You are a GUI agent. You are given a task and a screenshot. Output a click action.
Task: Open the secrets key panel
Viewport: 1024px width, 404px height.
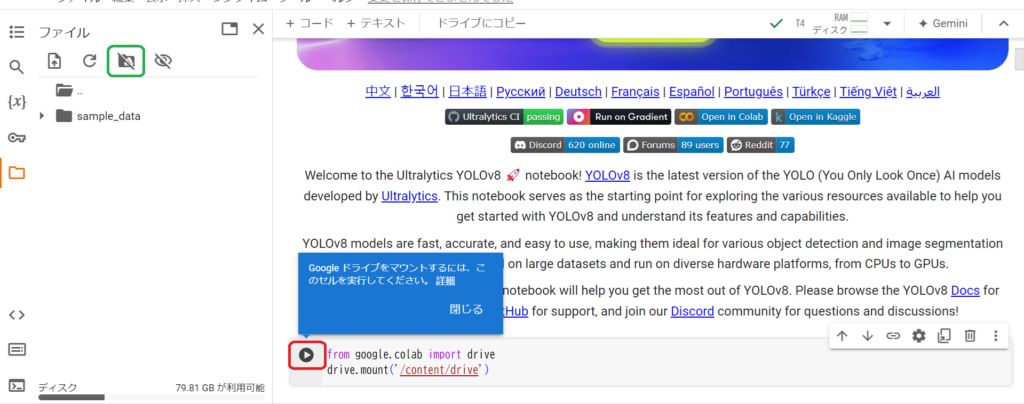(16, 137)
